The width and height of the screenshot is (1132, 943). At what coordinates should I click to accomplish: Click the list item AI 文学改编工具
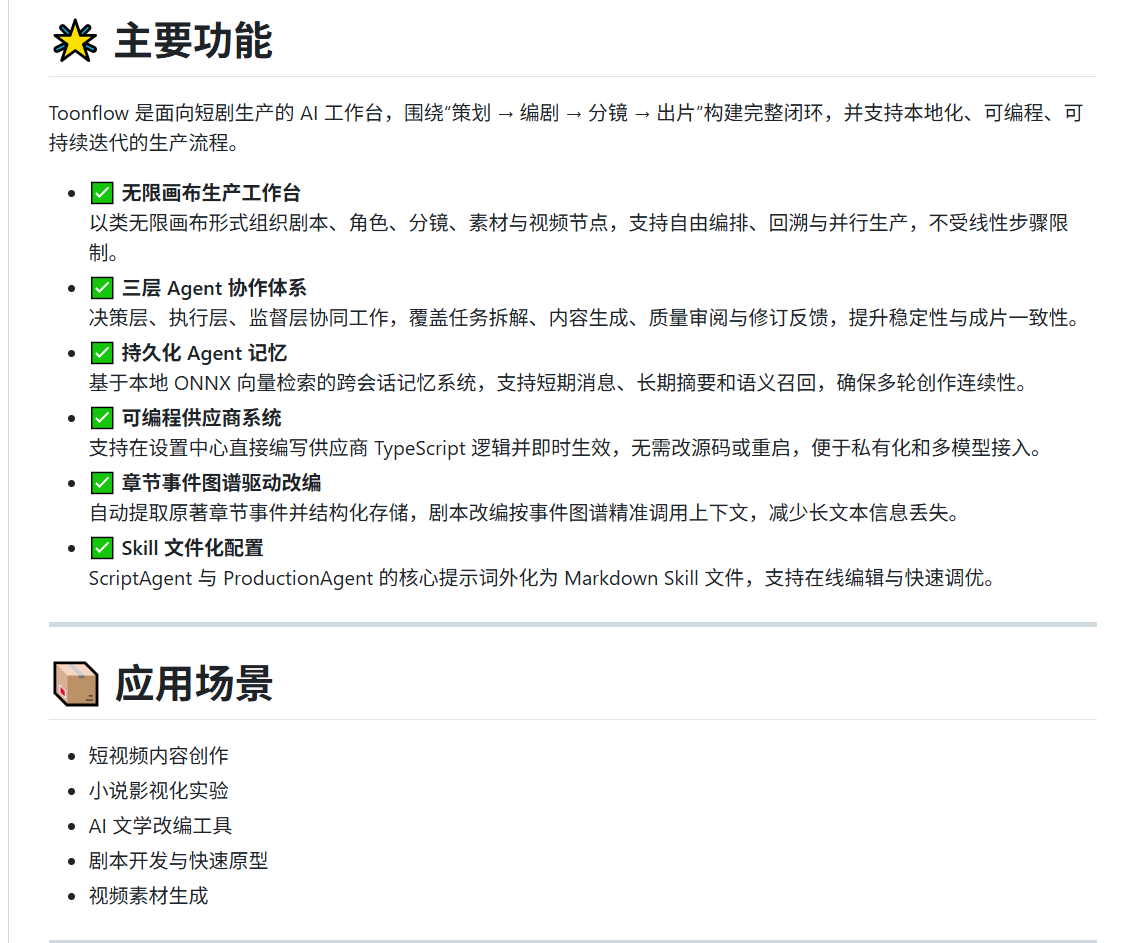tap(160, 826)
